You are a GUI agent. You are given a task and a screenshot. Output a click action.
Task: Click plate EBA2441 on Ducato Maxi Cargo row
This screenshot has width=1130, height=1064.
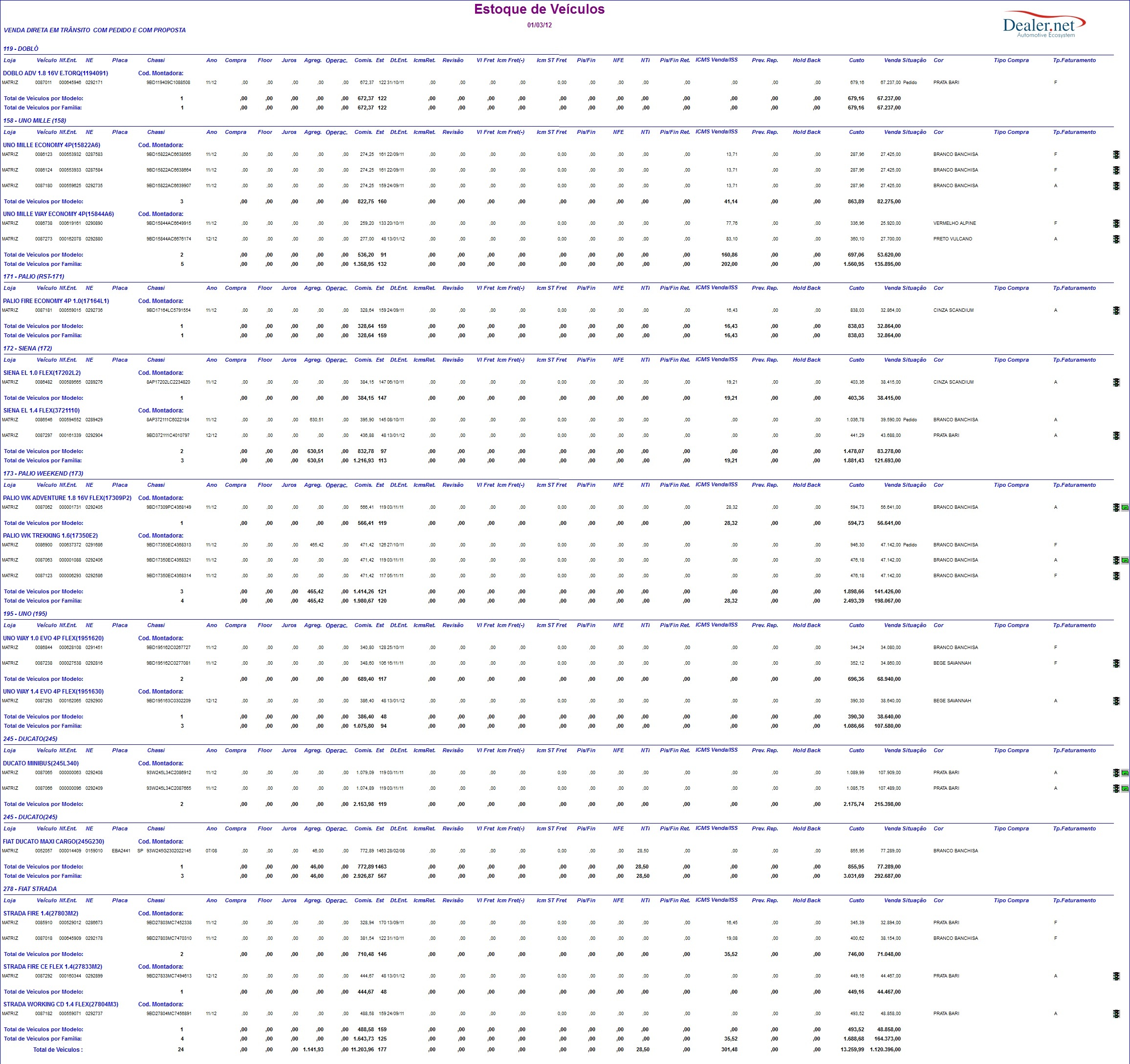(121, 851)
